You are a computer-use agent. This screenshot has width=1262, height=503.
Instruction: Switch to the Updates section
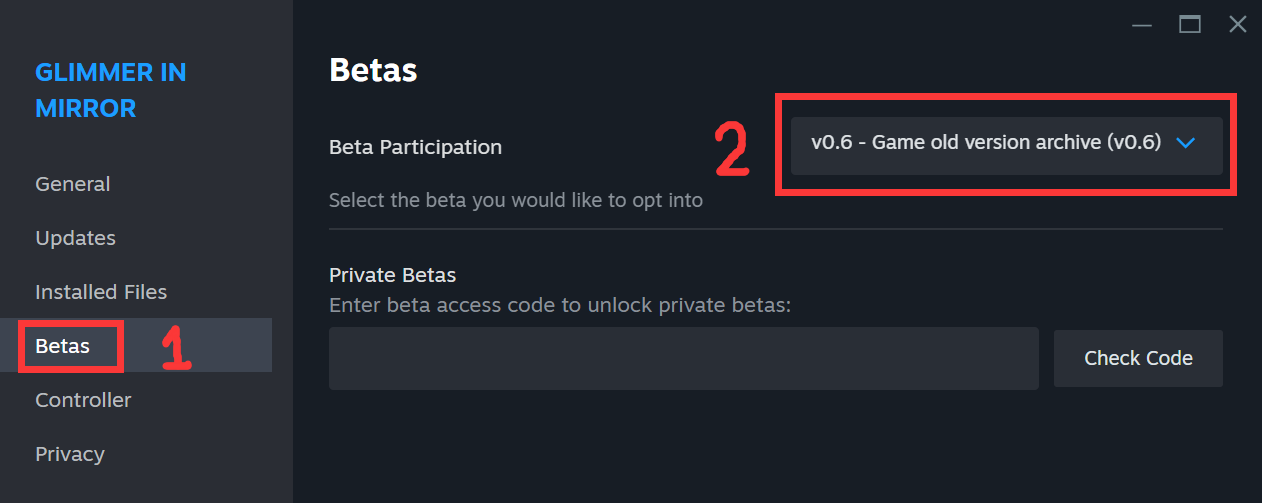point(76,238)
